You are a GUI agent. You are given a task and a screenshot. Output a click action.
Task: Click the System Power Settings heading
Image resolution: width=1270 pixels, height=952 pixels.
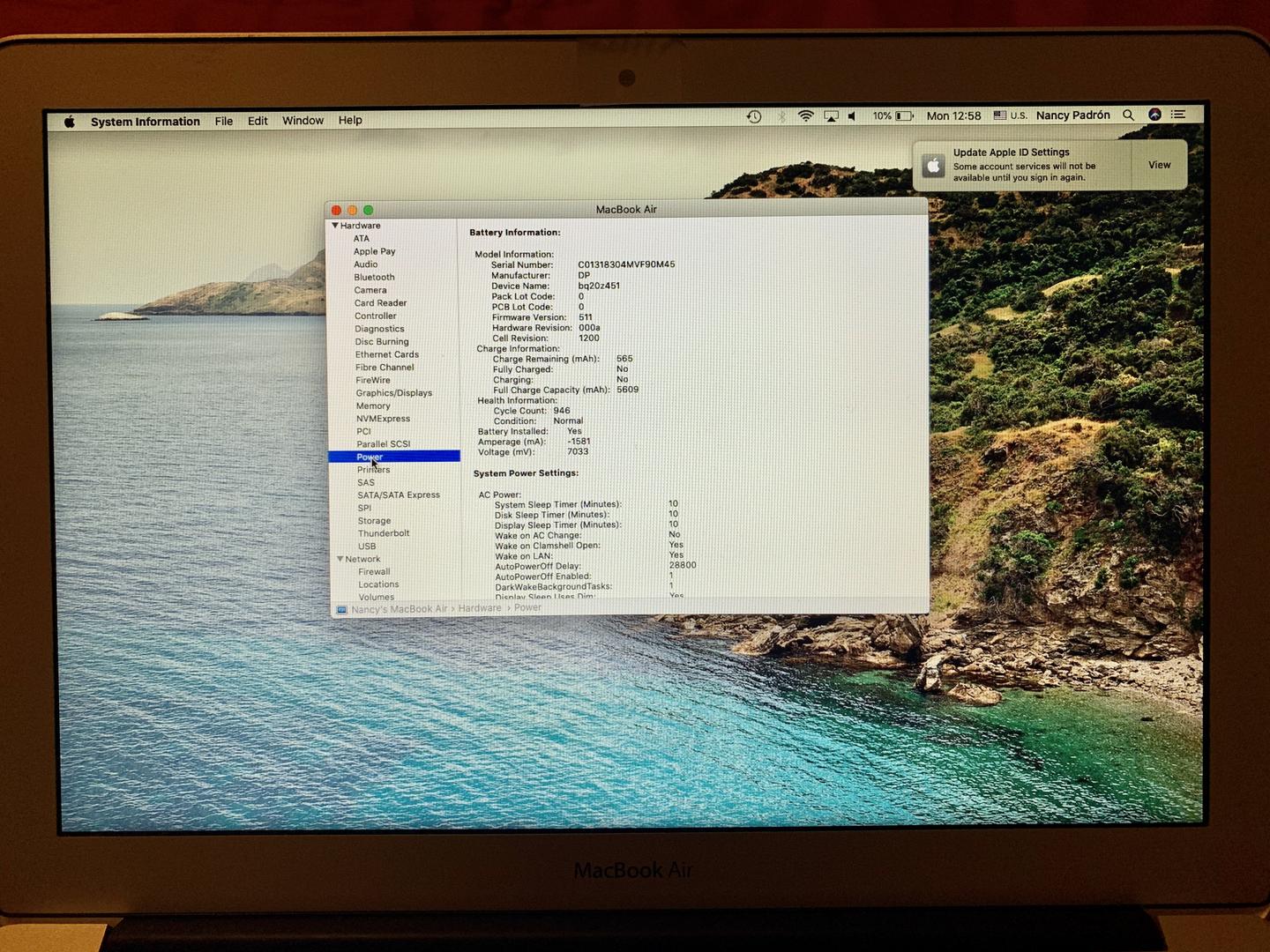[x=526, y=473]
